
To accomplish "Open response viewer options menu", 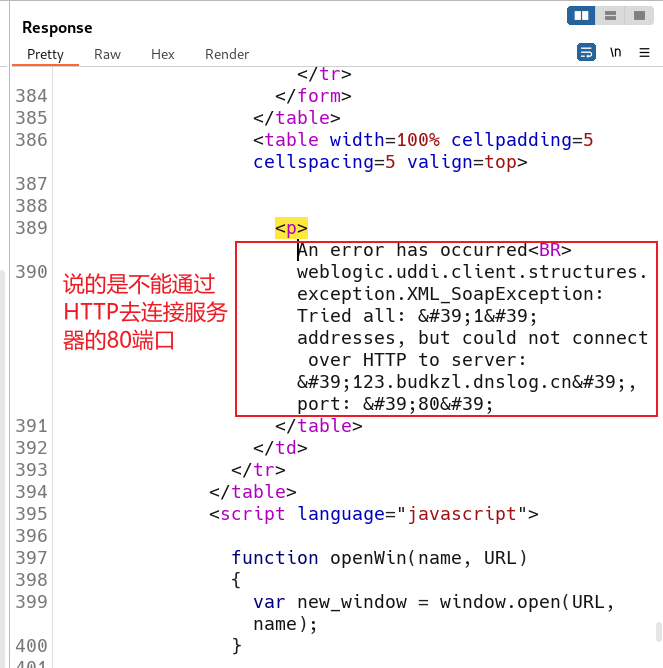I will click(644, 52).
